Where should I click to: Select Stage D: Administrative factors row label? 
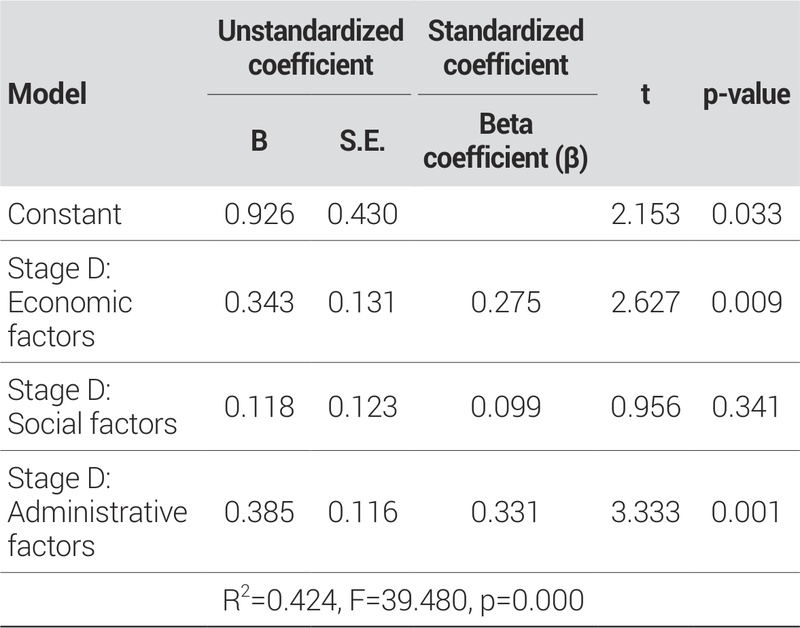coord(97,512)
